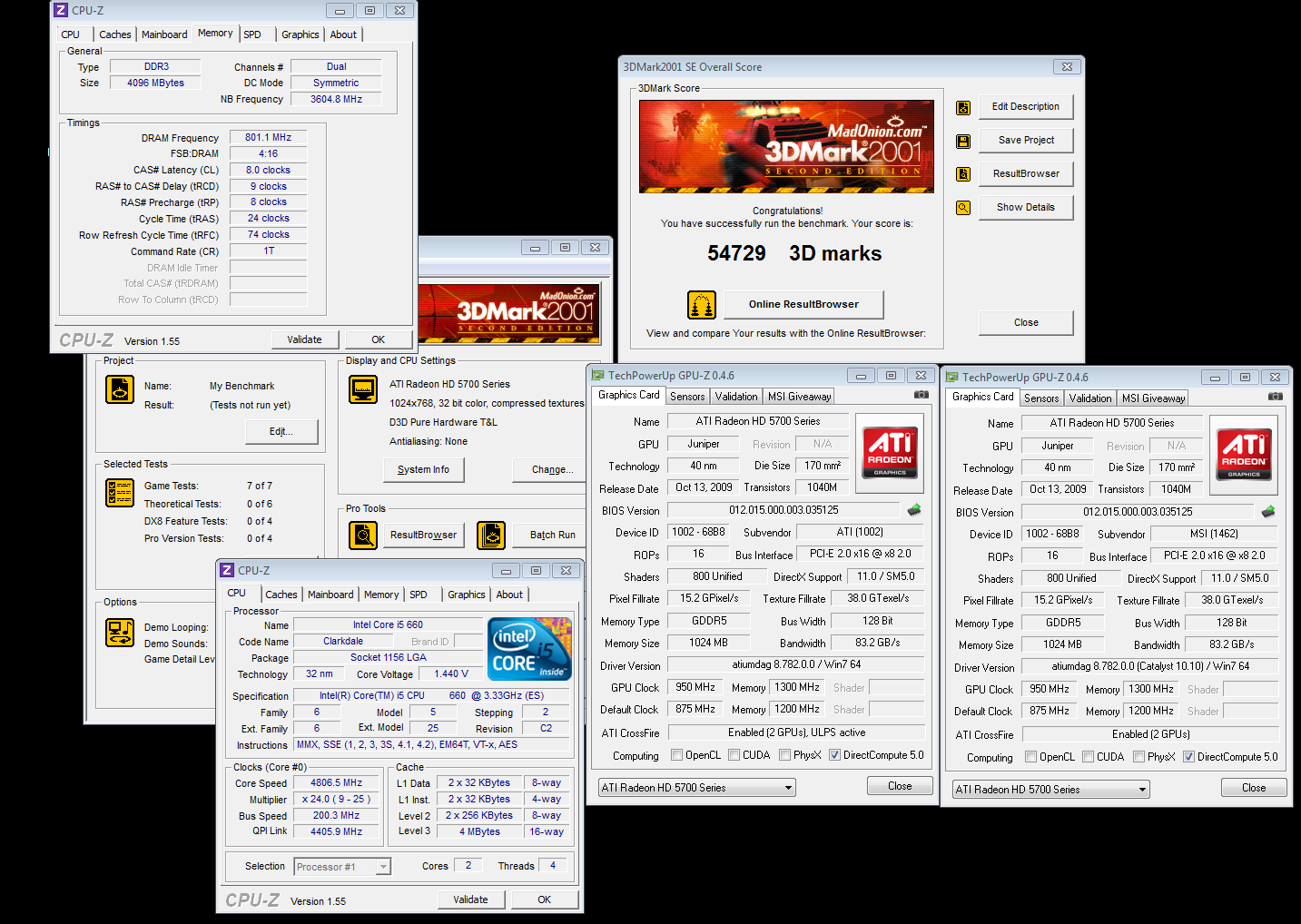Open the MSI Giveaway tab in left GPU-Z

coord(800,397)
